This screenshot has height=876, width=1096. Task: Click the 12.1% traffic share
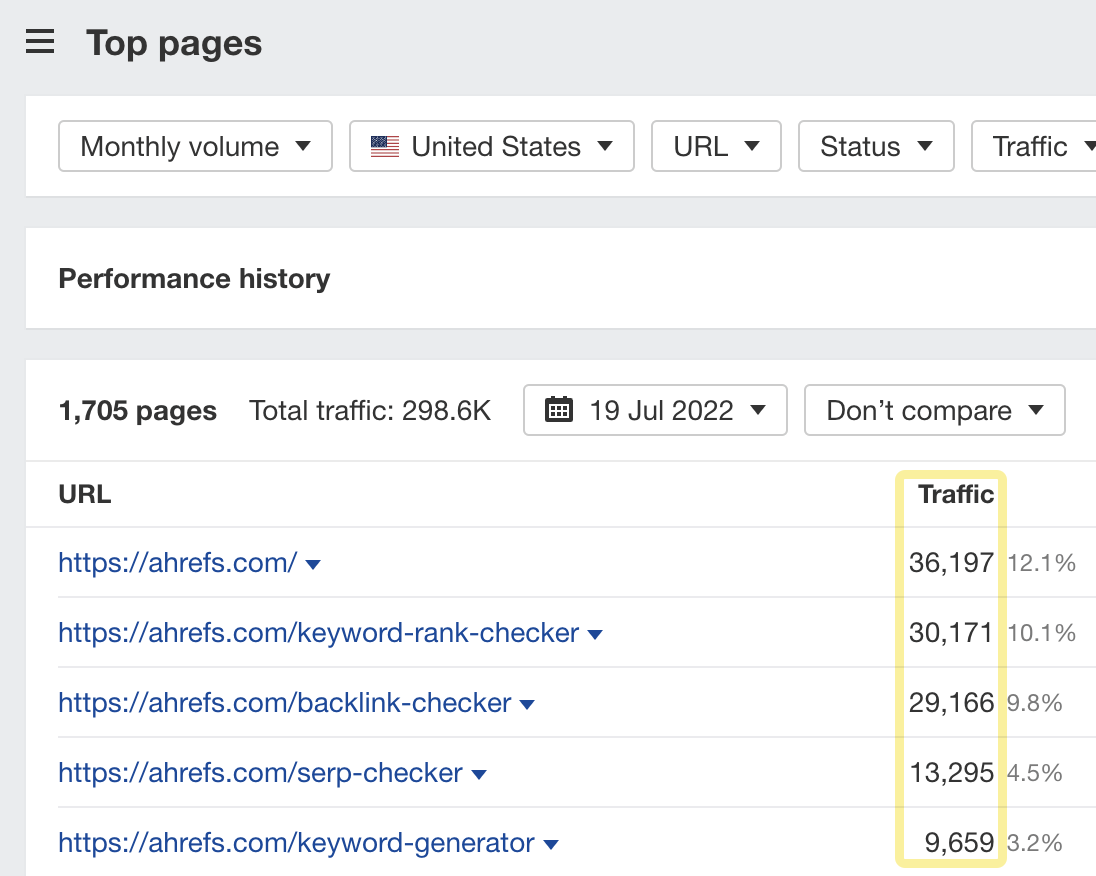click(1041, 563)
